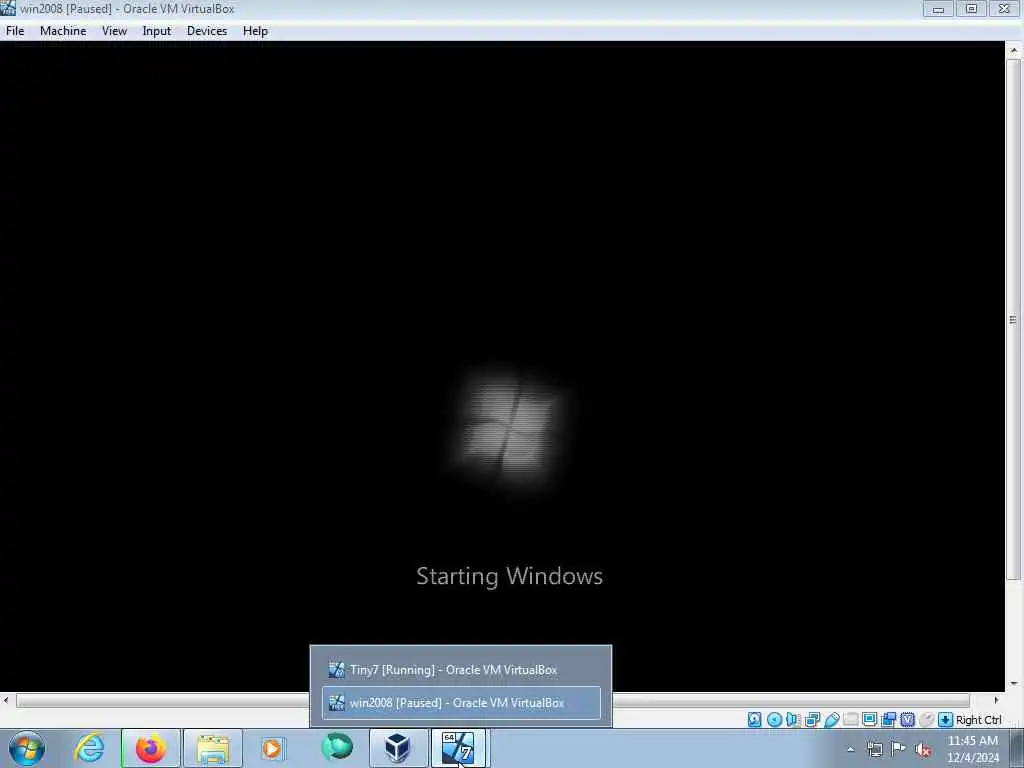Open Windows Explorer from taskbar
Screen dimensions: 1024x768
[x=213, y=748]
